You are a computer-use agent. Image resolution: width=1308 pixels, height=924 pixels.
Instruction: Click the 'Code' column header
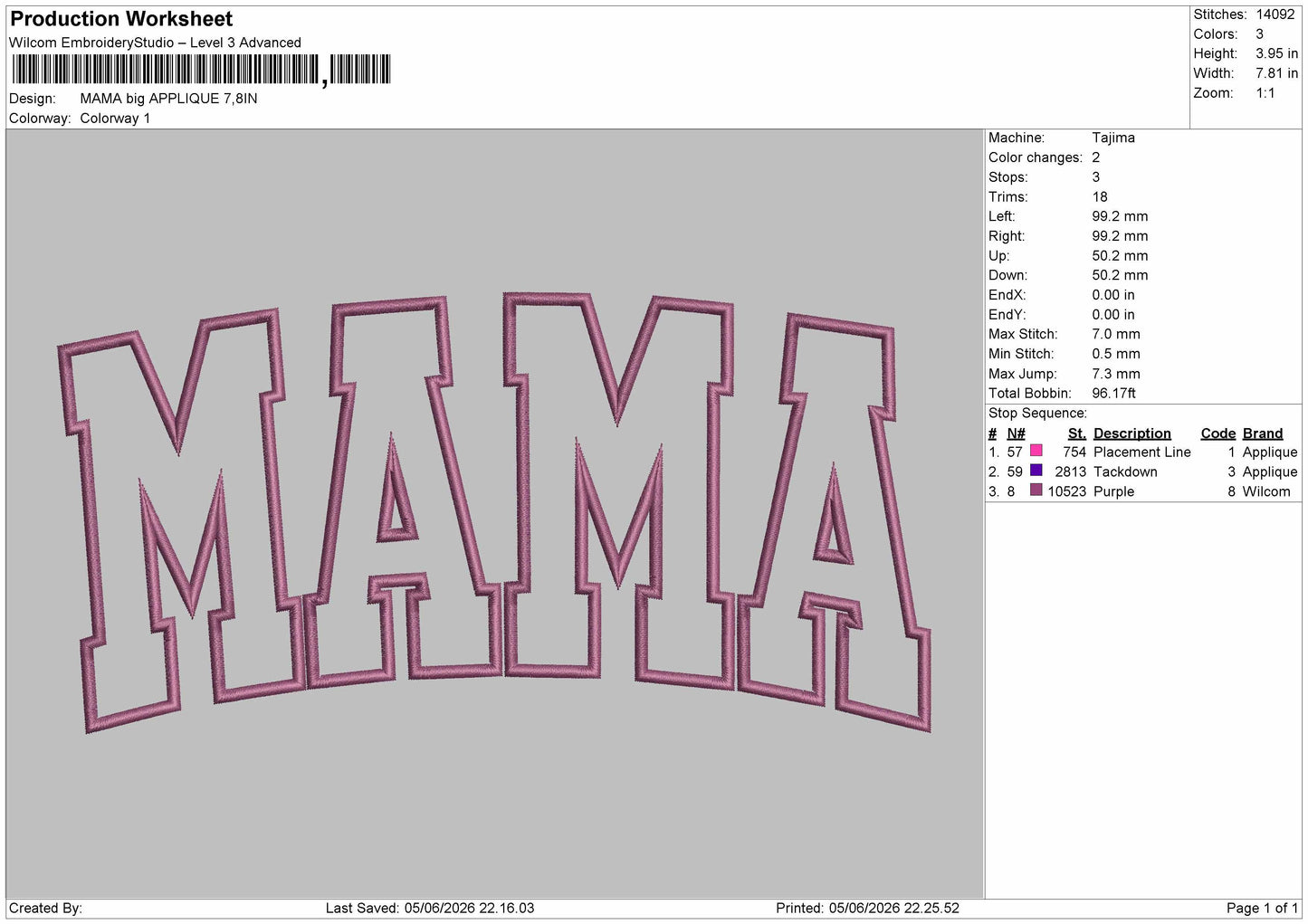(x=1218, y=433)
